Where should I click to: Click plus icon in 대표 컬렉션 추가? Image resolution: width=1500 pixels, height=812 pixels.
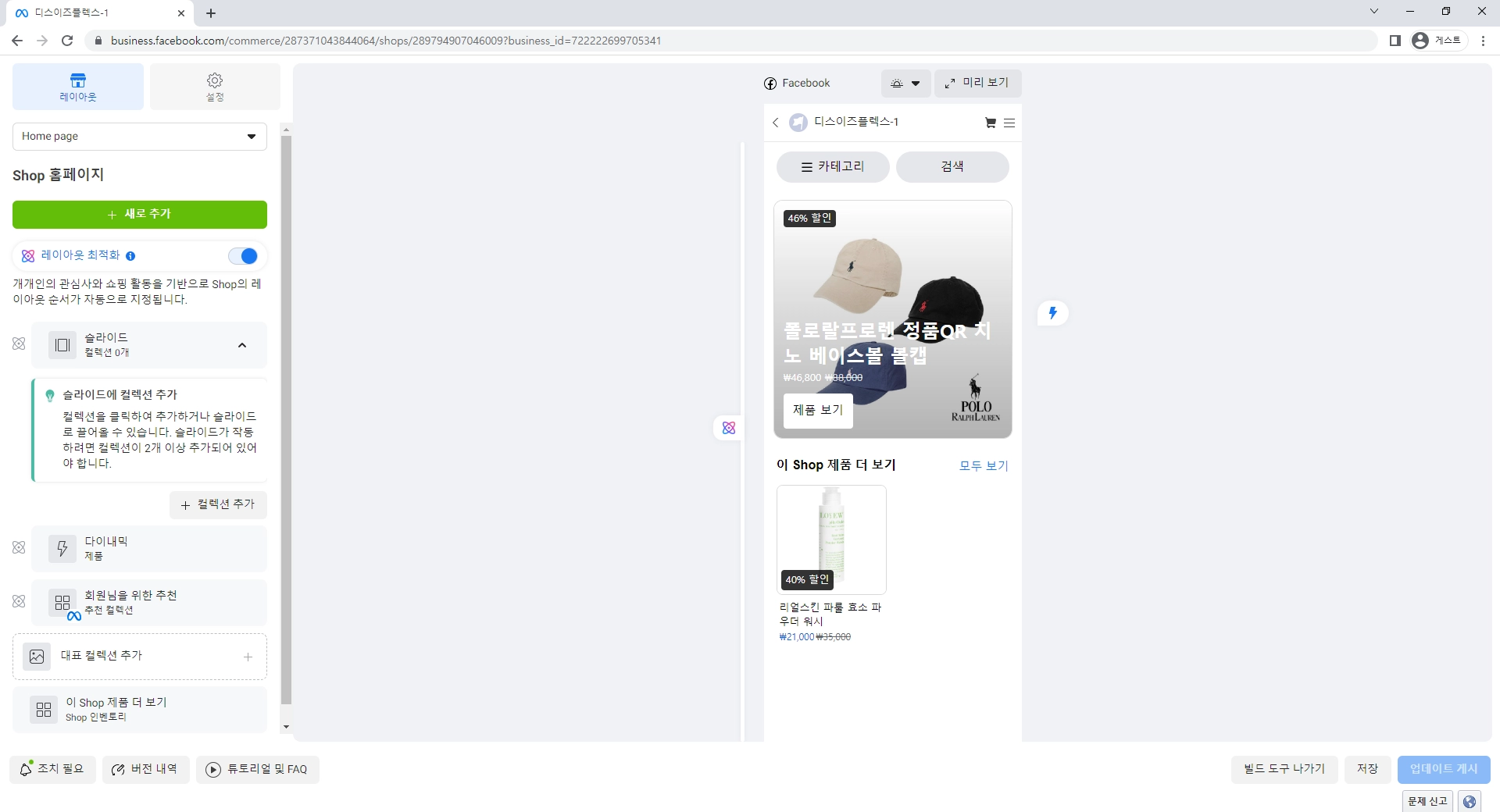248,657
